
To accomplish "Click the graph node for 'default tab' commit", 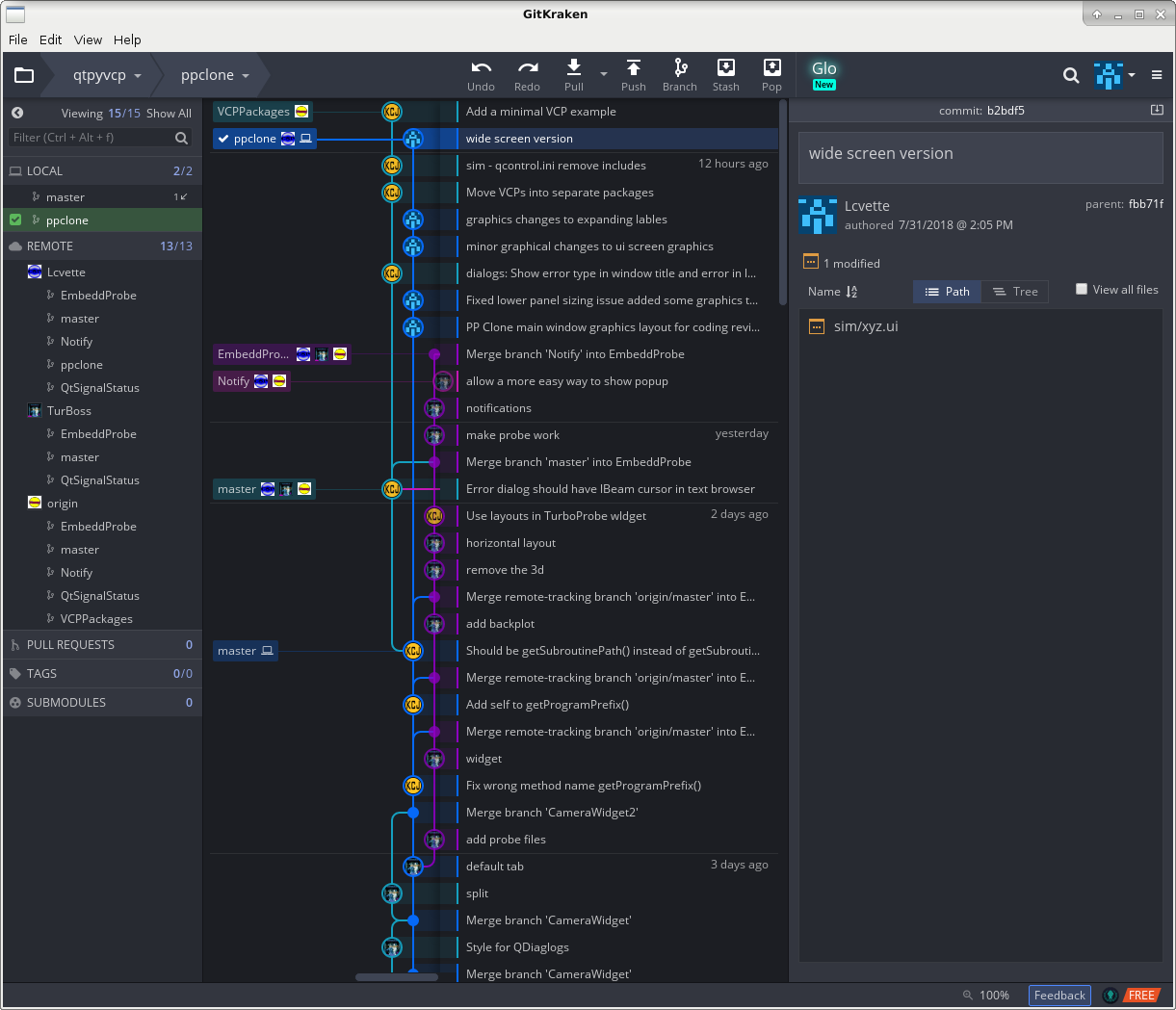I will [x=413, y=867].
